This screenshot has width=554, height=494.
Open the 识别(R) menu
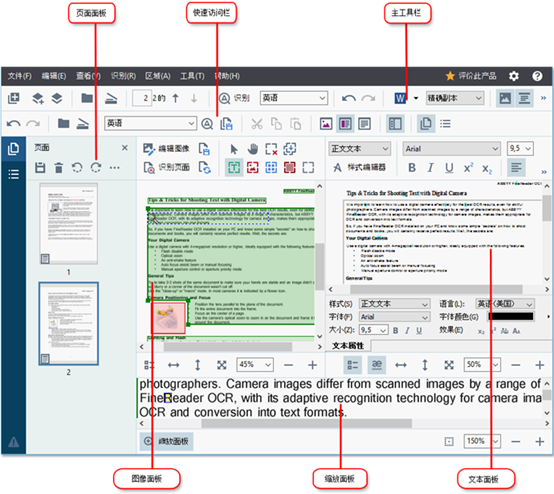pyautogui.click(x=123, y=76)
